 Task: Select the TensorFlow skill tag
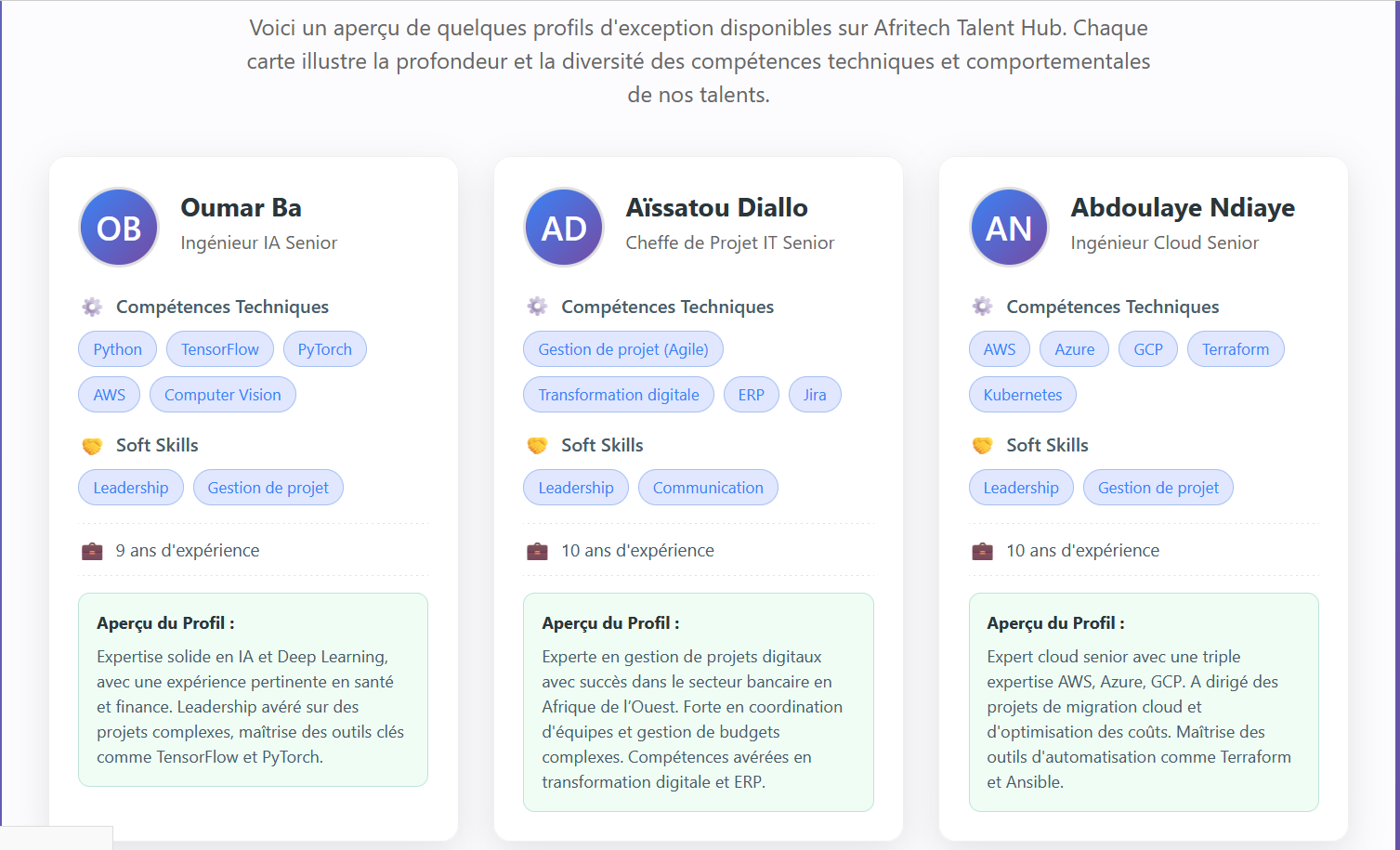[x=219, y=349]
